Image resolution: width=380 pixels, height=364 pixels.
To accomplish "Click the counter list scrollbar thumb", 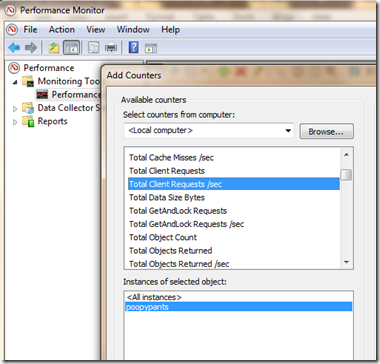I will click(346, 175).
